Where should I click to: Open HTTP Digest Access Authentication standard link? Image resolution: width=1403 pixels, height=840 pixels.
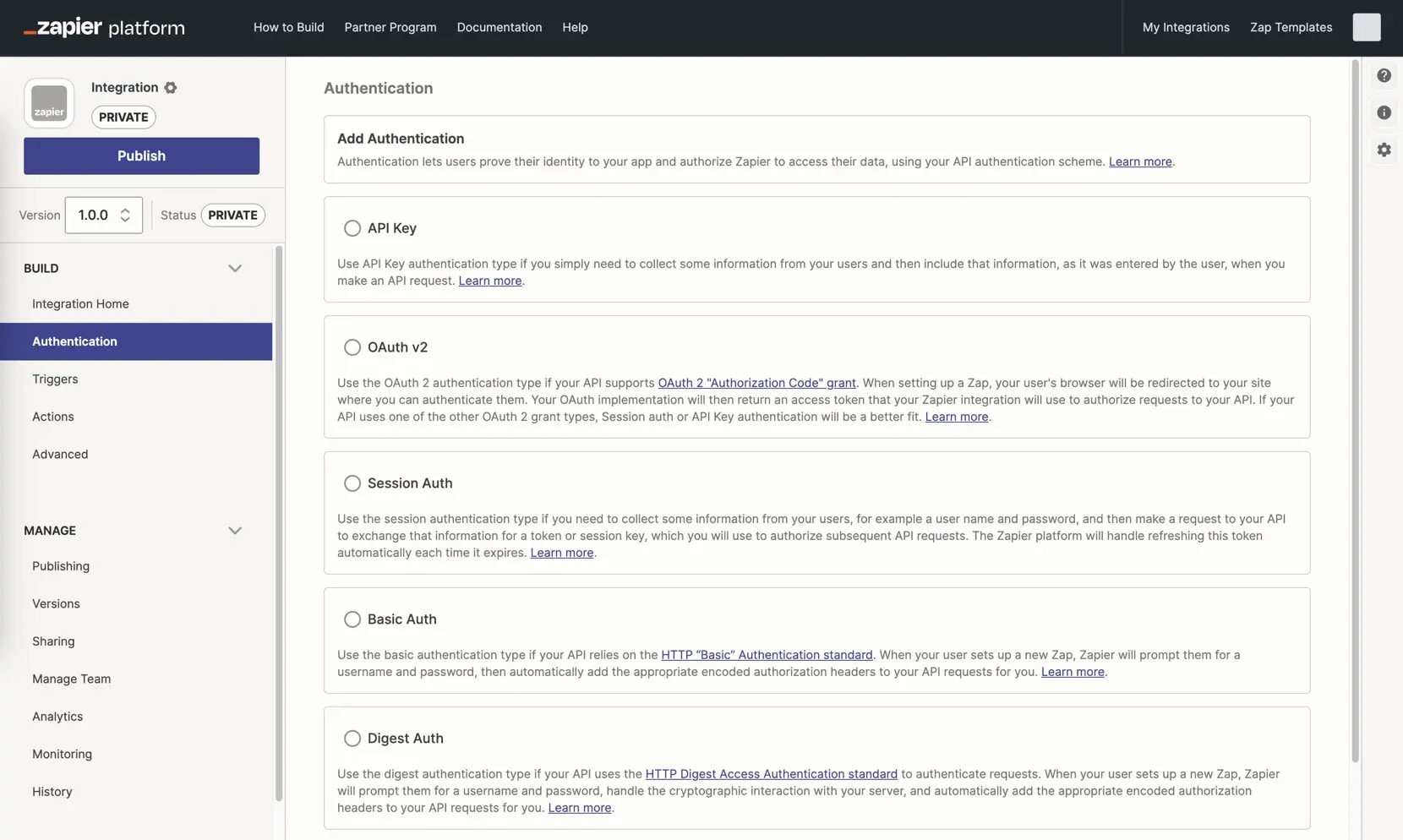771,774
